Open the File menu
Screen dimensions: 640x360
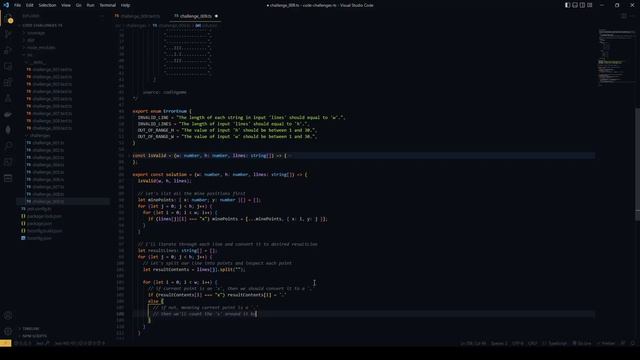(18, 5)
